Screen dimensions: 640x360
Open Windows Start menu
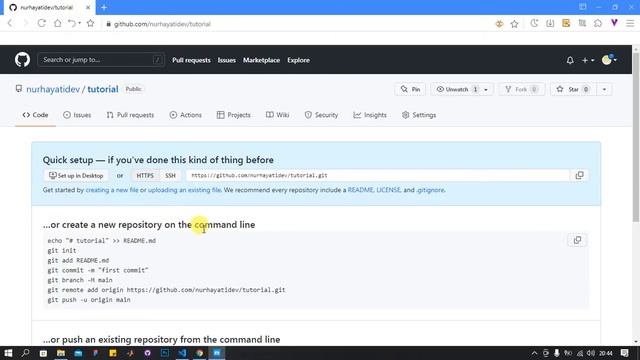[x=8, y=353]
